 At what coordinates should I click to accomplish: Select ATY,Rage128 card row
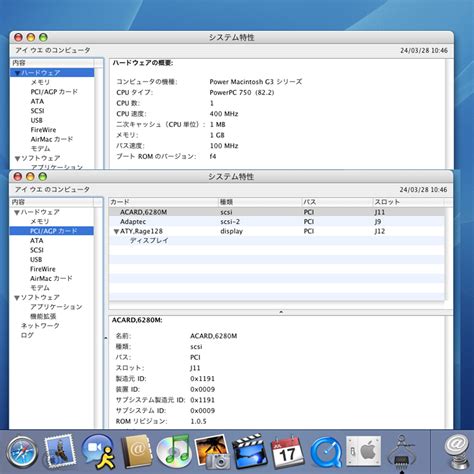tap(277, 231)
